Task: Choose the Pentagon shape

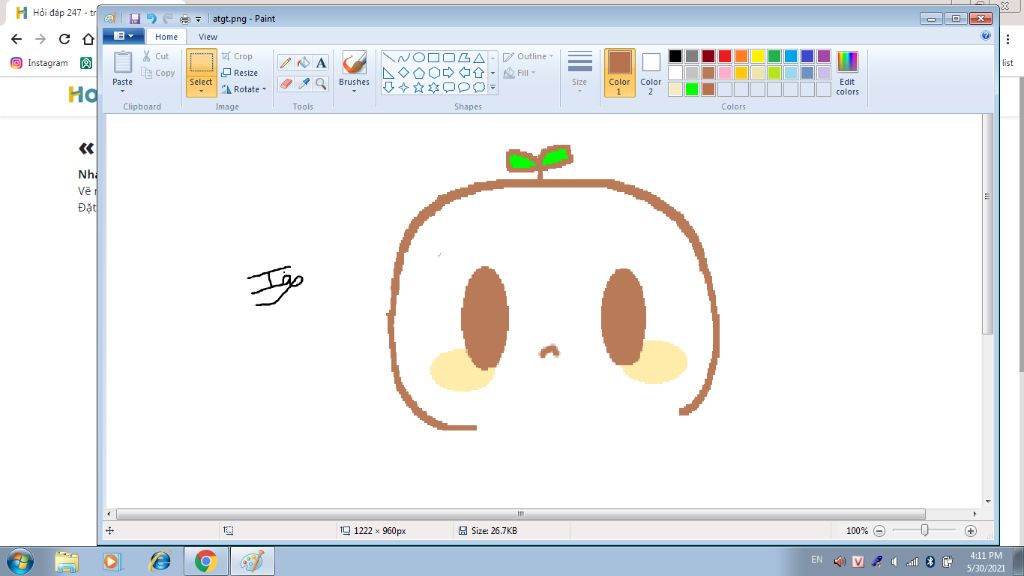Action: pyautogui.click(x=419, y=72)
